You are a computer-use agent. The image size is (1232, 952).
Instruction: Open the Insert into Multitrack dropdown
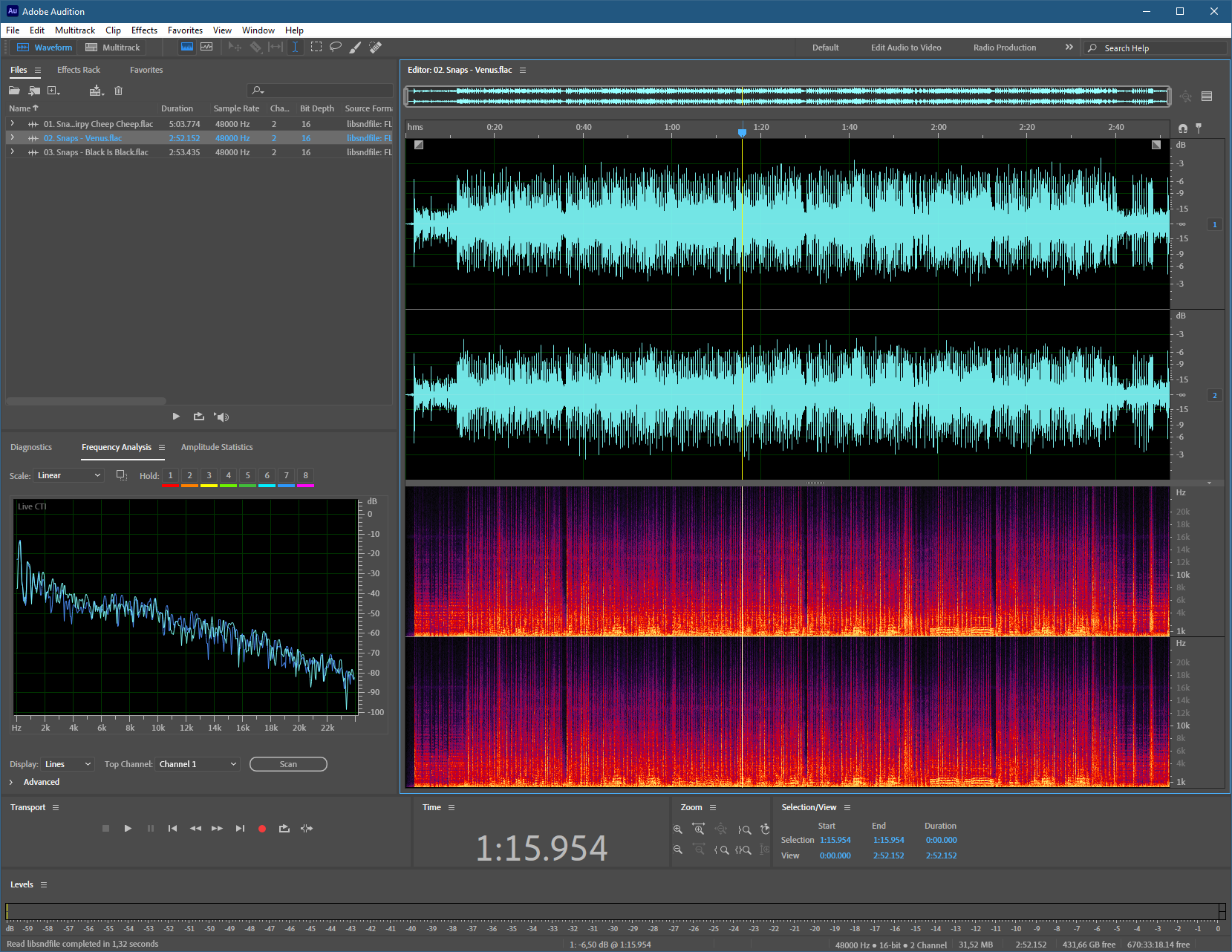[x=97, y=91]
